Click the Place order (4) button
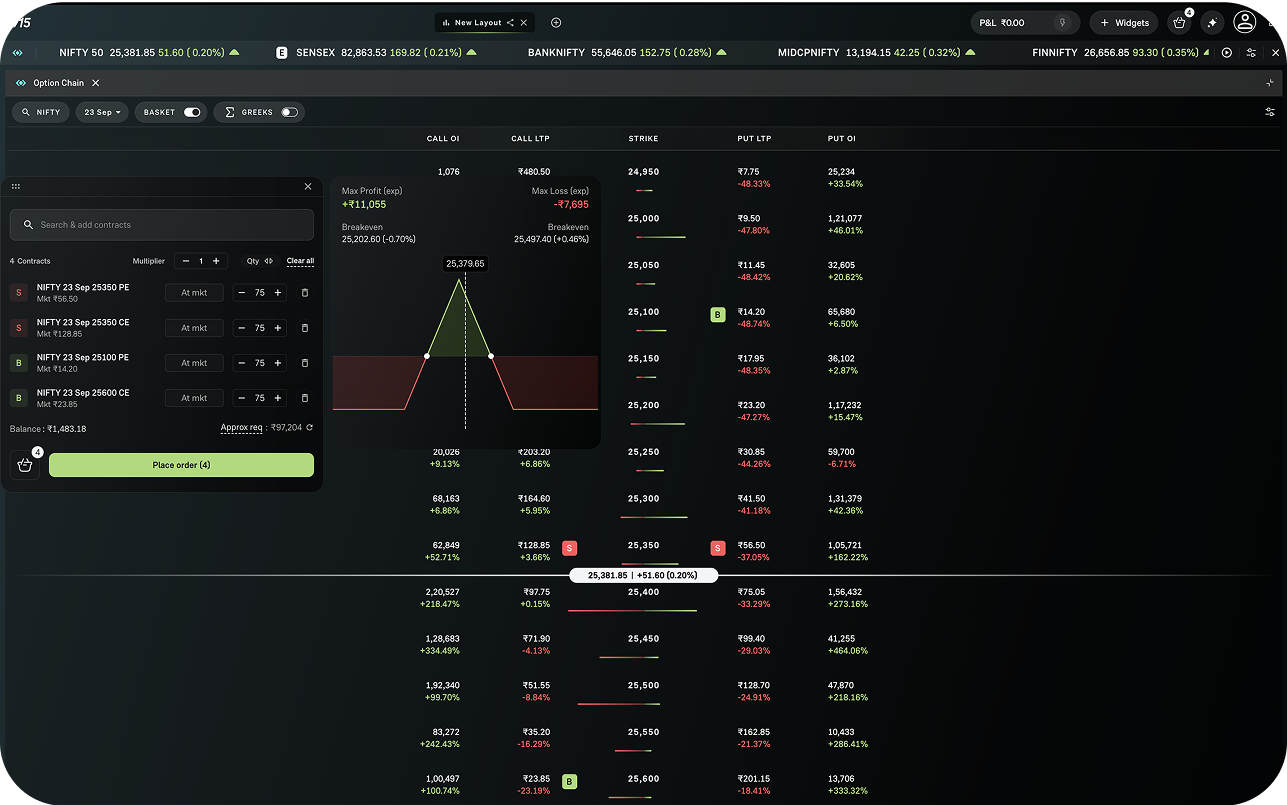Screen dimensions: 1287x805 (181, 465)
